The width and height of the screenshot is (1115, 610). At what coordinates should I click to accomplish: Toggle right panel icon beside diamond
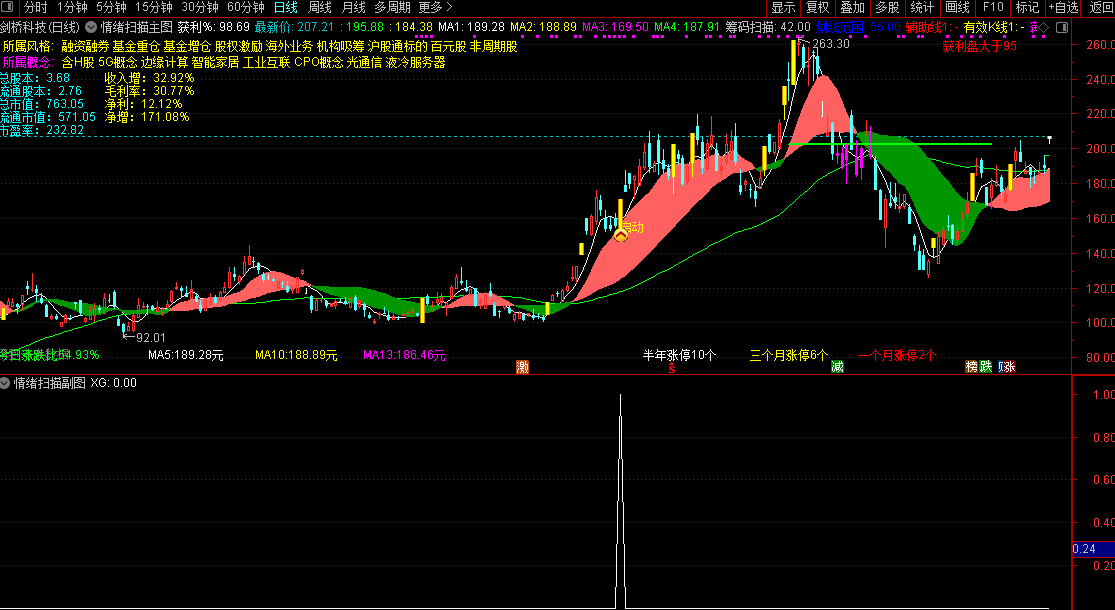click(1062, 28)
